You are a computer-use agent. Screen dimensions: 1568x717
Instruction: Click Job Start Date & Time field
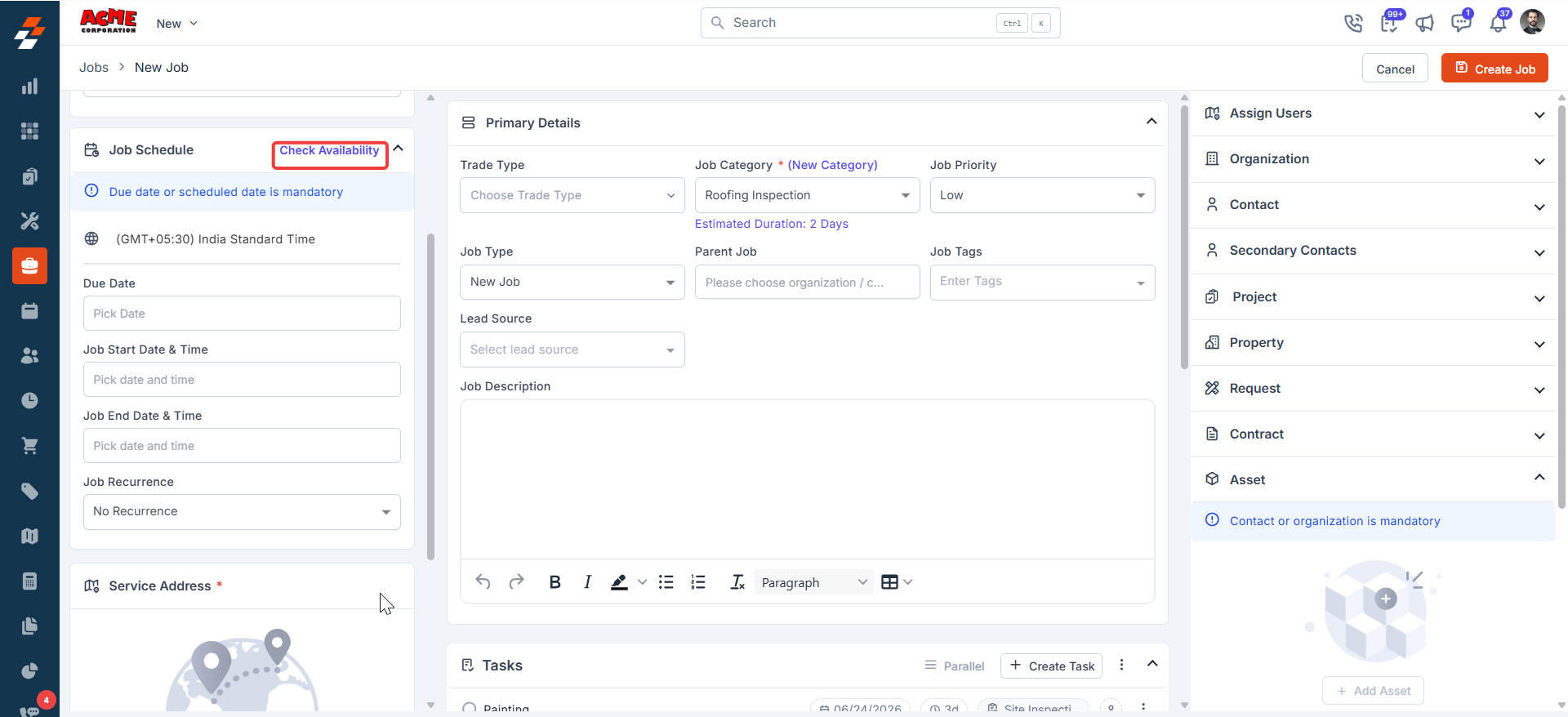pyautogui.click(x=242, y=380)
